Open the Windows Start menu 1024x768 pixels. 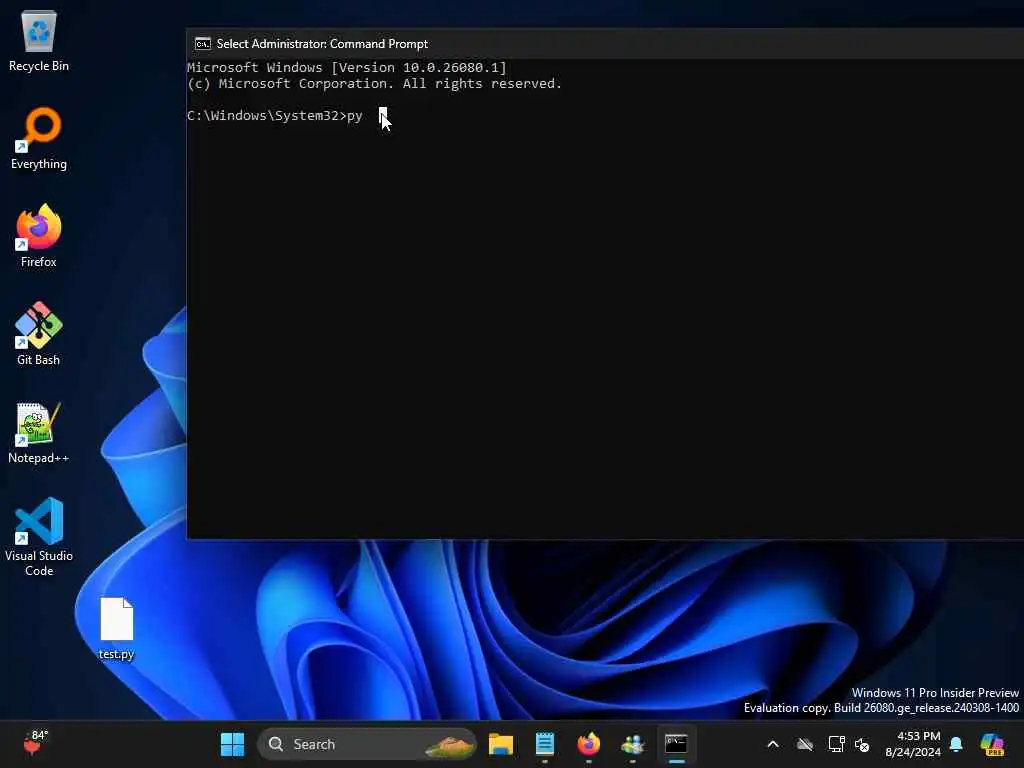[x=232, y=744]
